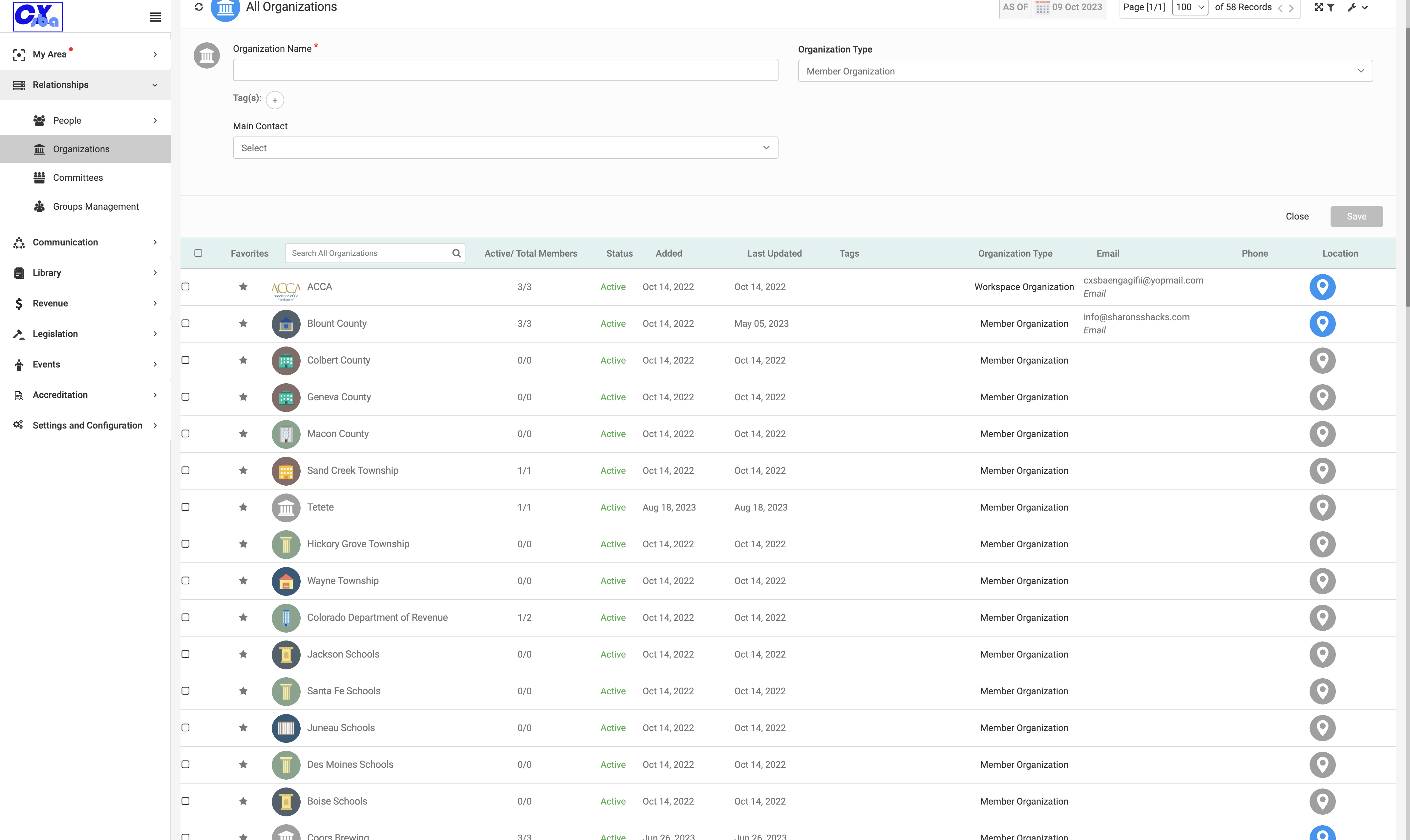
Task: Select the Geneva County row checkbox
Action: click(x=185, y=397)
